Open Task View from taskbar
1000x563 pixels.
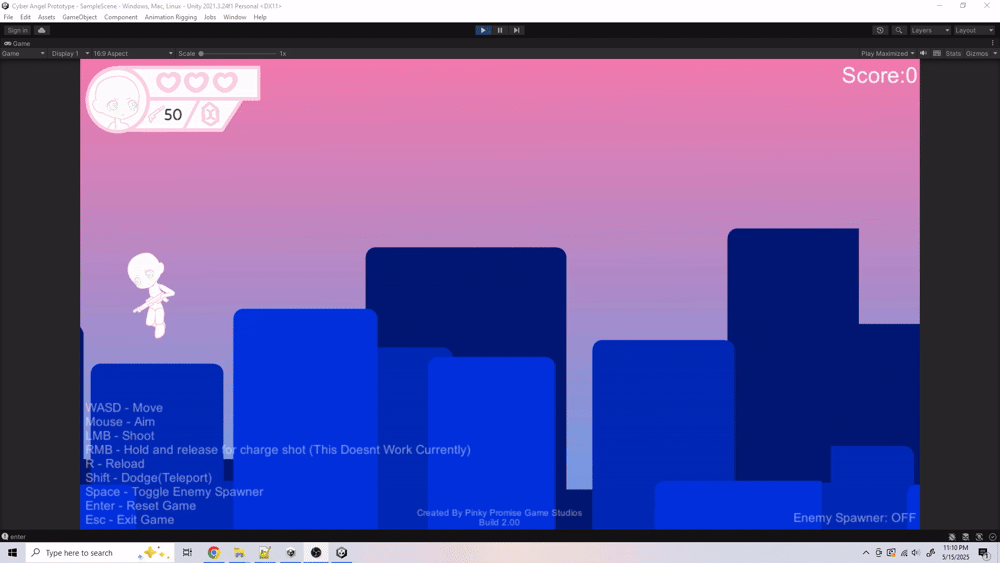coord(187,553)
